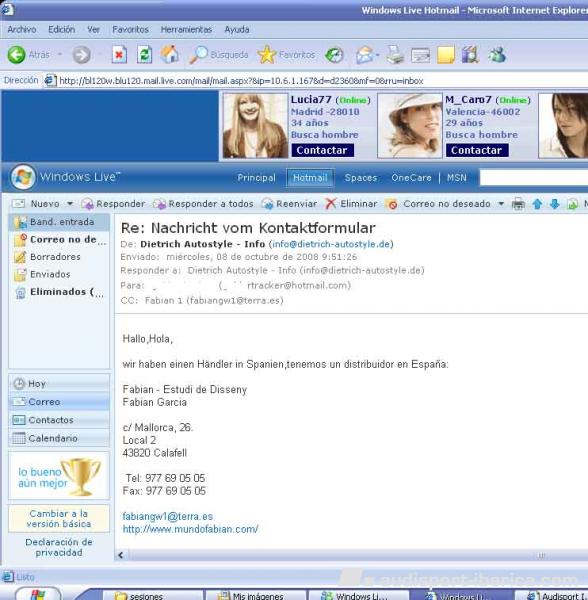
Task: Open http://www.mundofabian.com/ link
Action: 191,529
